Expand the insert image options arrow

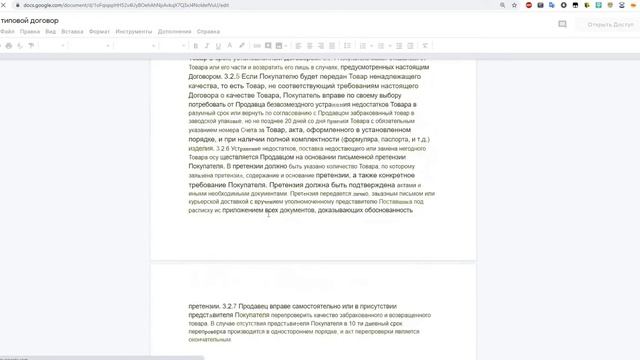tap(286, 46)
